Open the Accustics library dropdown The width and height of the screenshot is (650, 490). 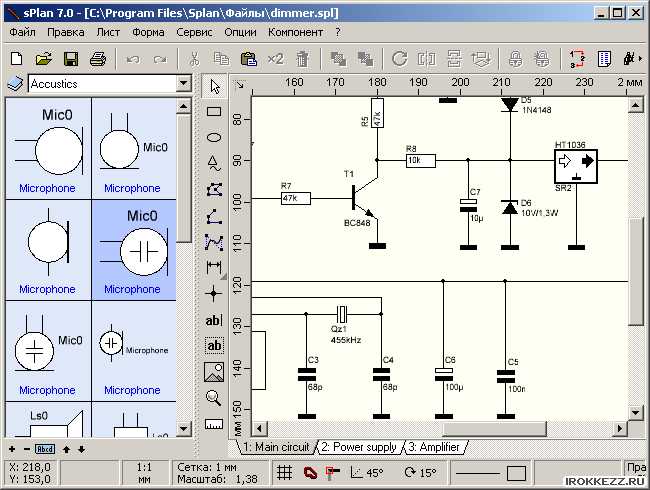[x=183, y=84]
